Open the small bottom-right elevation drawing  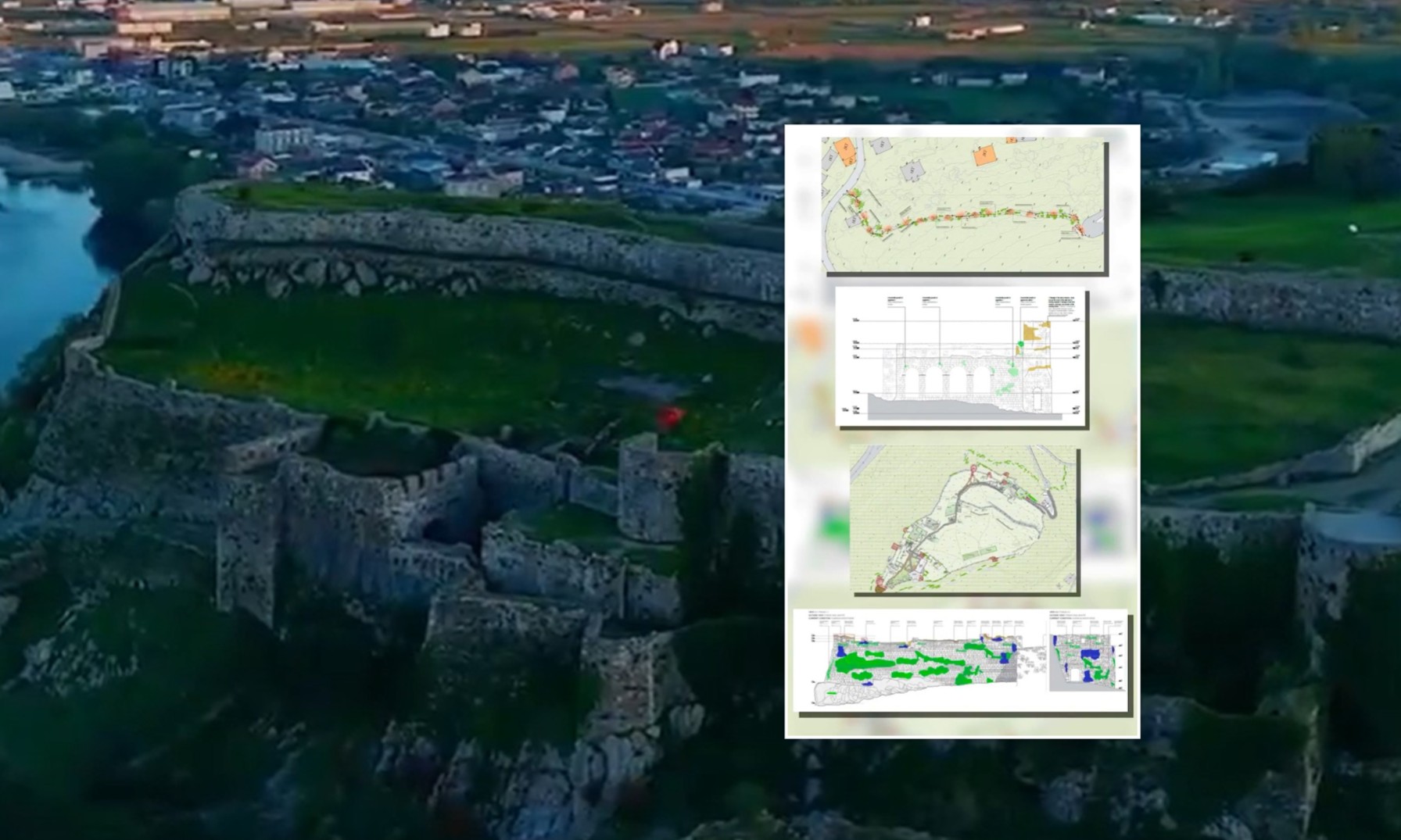tap(1087, 661)
